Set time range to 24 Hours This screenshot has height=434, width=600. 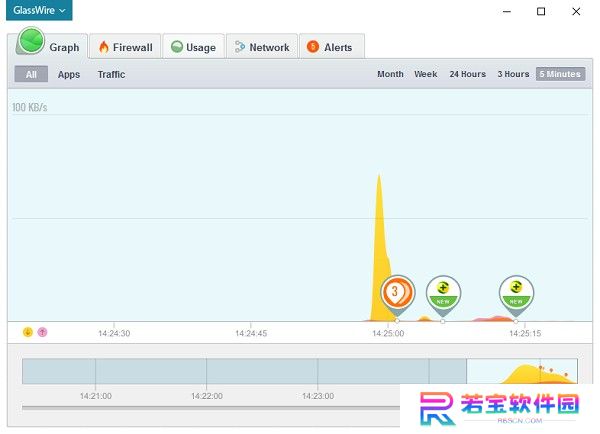(468, 74)
